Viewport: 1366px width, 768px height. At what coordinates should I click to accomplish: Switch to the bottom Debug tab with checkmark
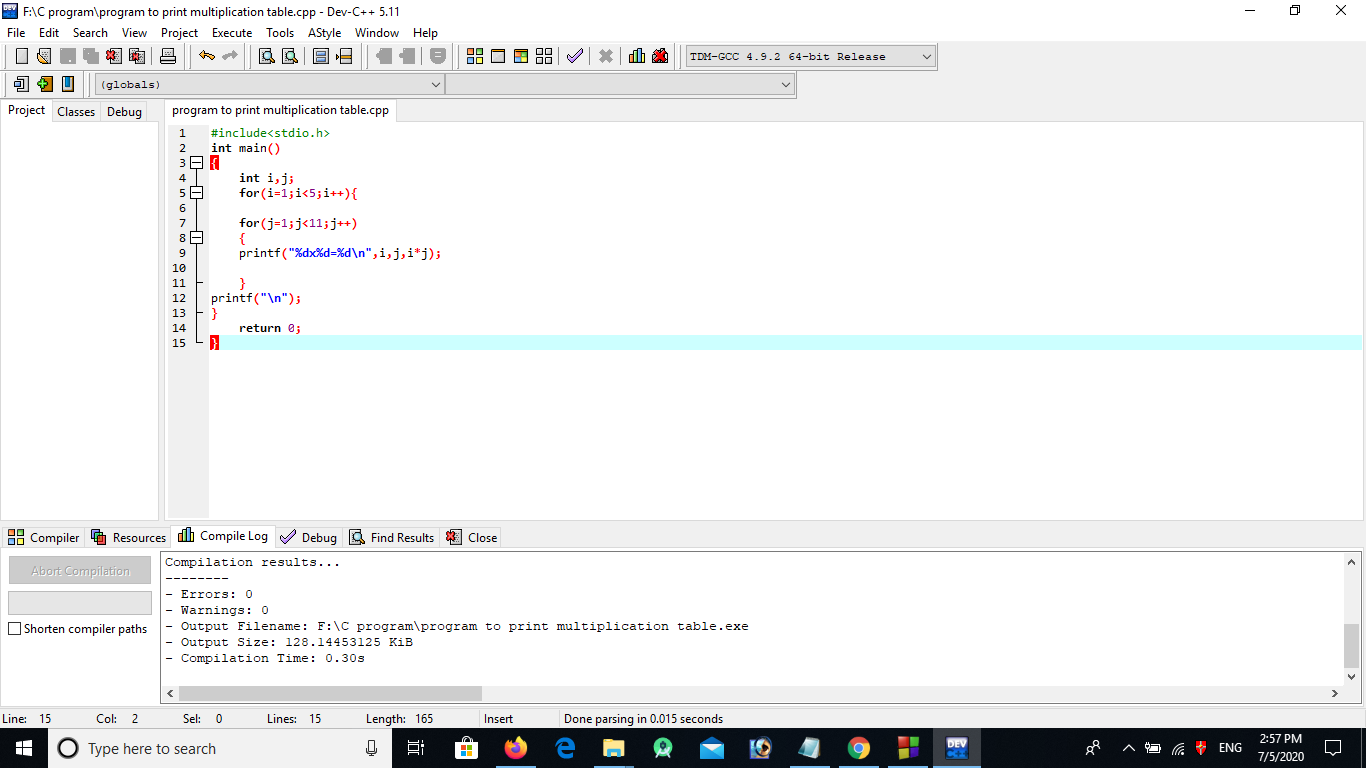[309, 537]
